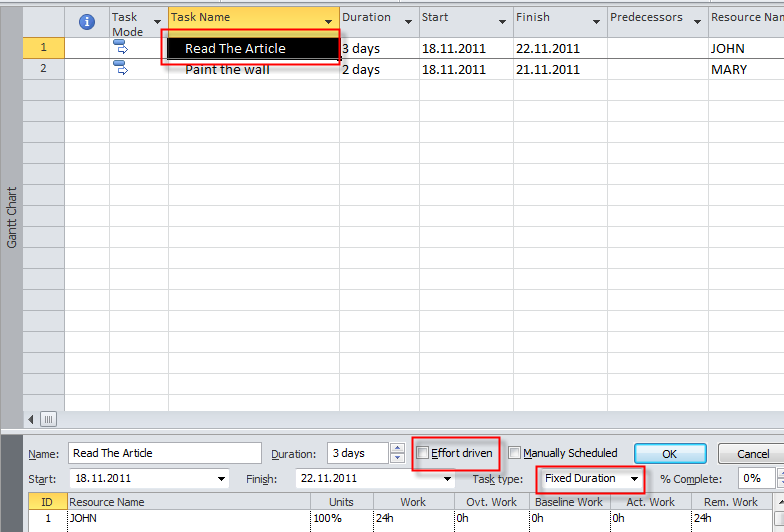Open the Task Mode column filter arrow
This screenshot has width=784, height=532.
tap(157, 22)
